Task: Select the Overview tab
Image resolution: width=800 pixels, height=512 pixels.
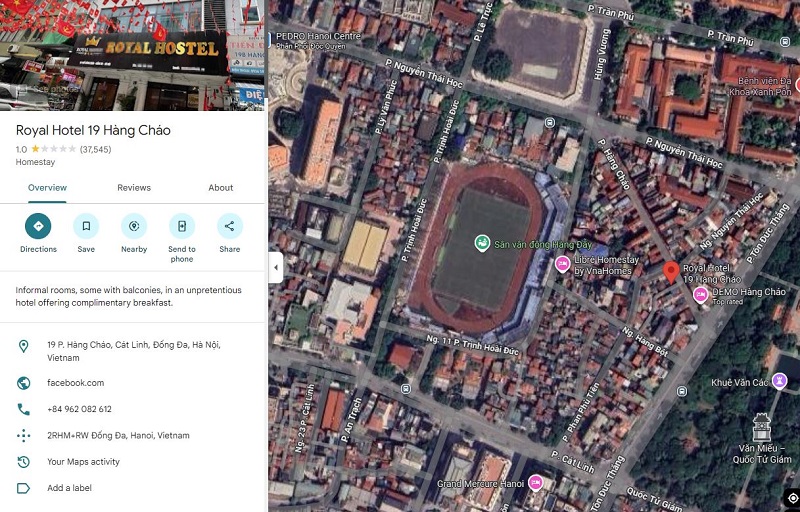Action: [x=47, y=188]
